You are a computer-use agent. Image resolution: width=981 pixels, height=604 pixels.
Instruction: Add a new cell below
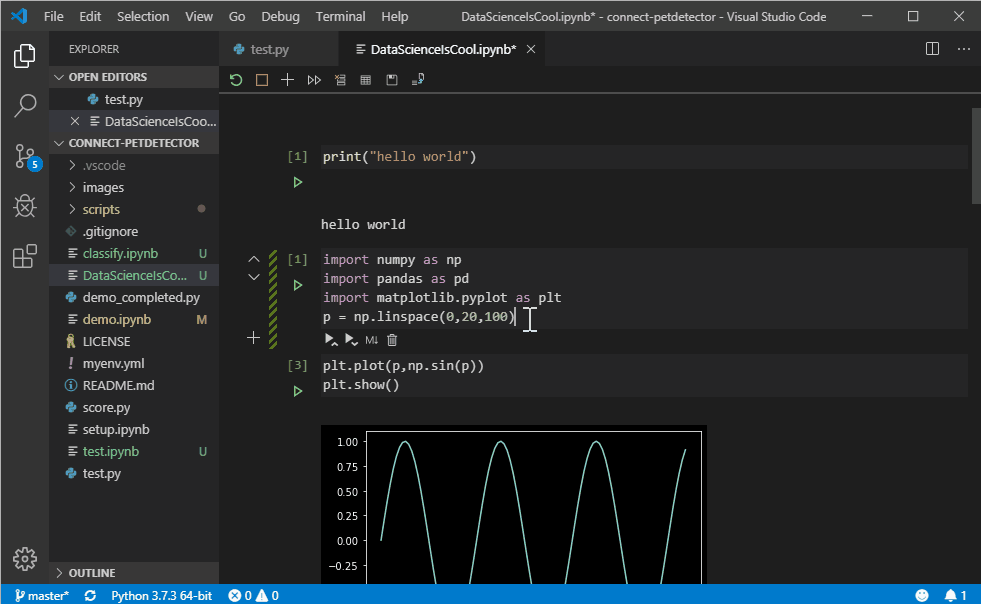[253, 338]
